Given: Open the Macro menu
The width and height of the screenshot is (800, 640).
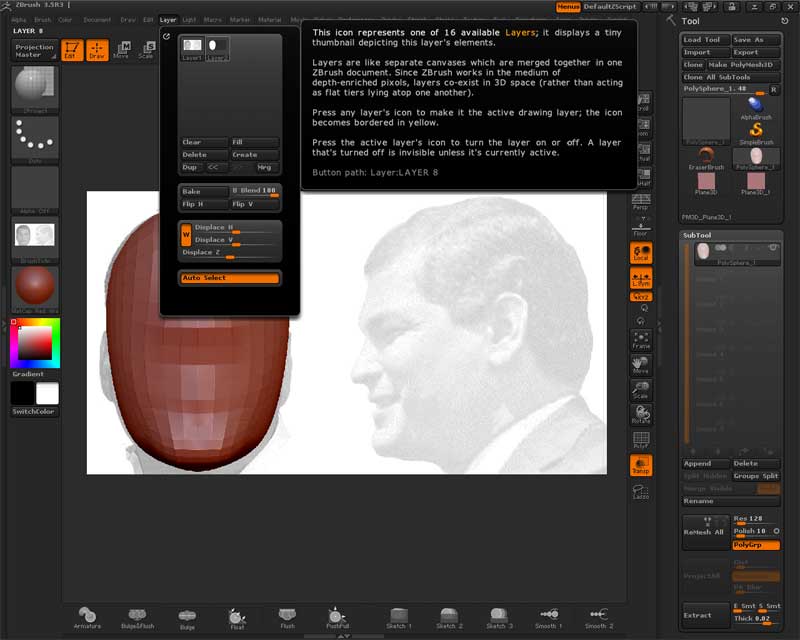Looking at the screenshot, I should (x=213, y=20).
